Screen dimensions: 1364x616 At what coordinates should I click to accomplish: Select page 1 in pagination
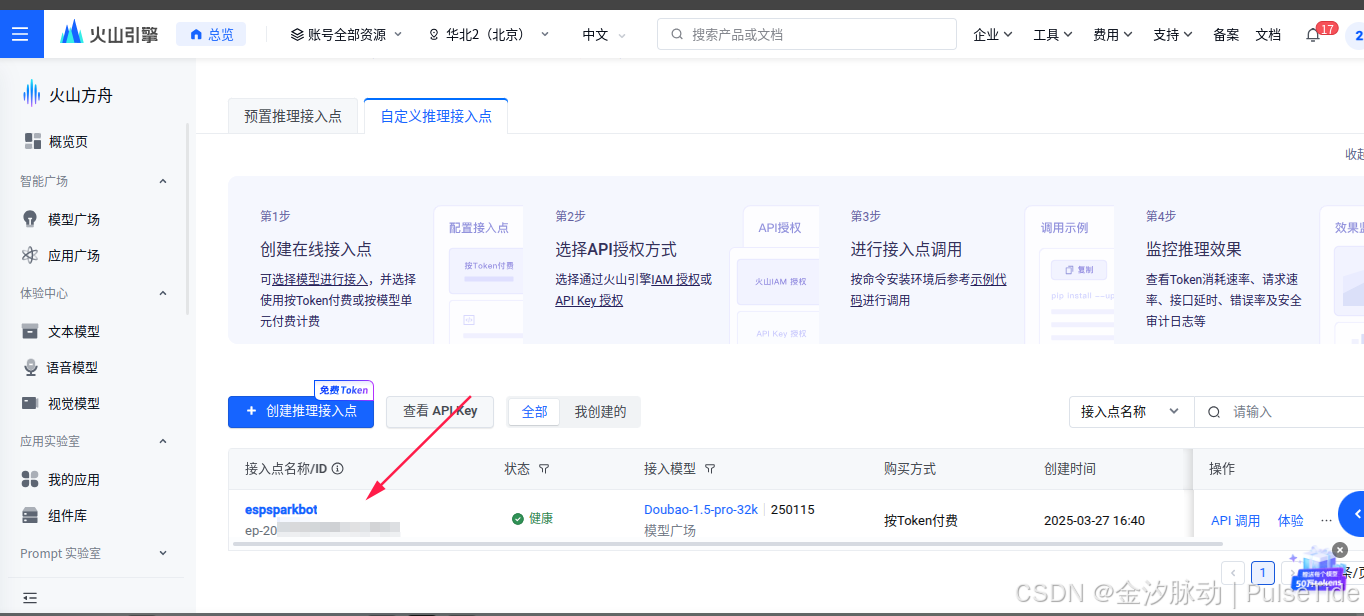1263,573
